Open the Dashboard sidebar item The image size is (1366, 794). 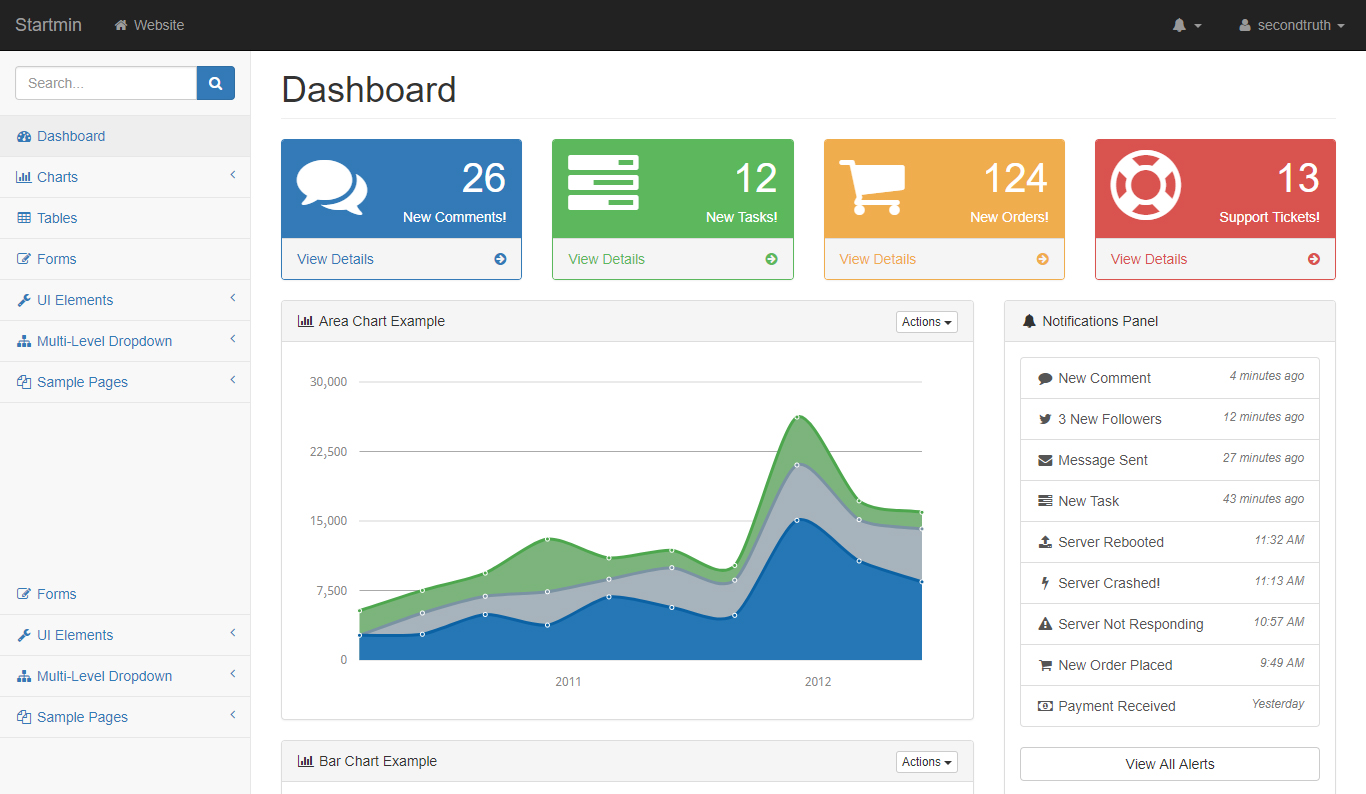pyautogui.click(x=125, y=136)
